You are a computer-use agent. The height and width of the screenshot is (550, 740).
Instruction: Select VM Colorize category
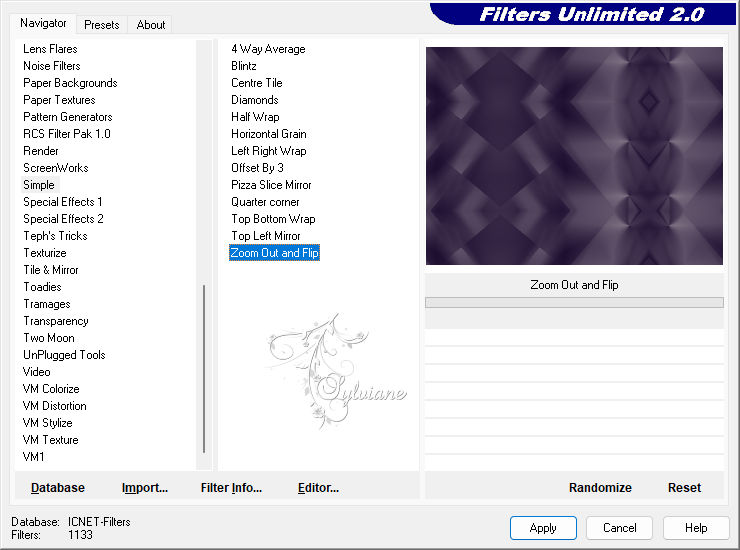[51, 389]
